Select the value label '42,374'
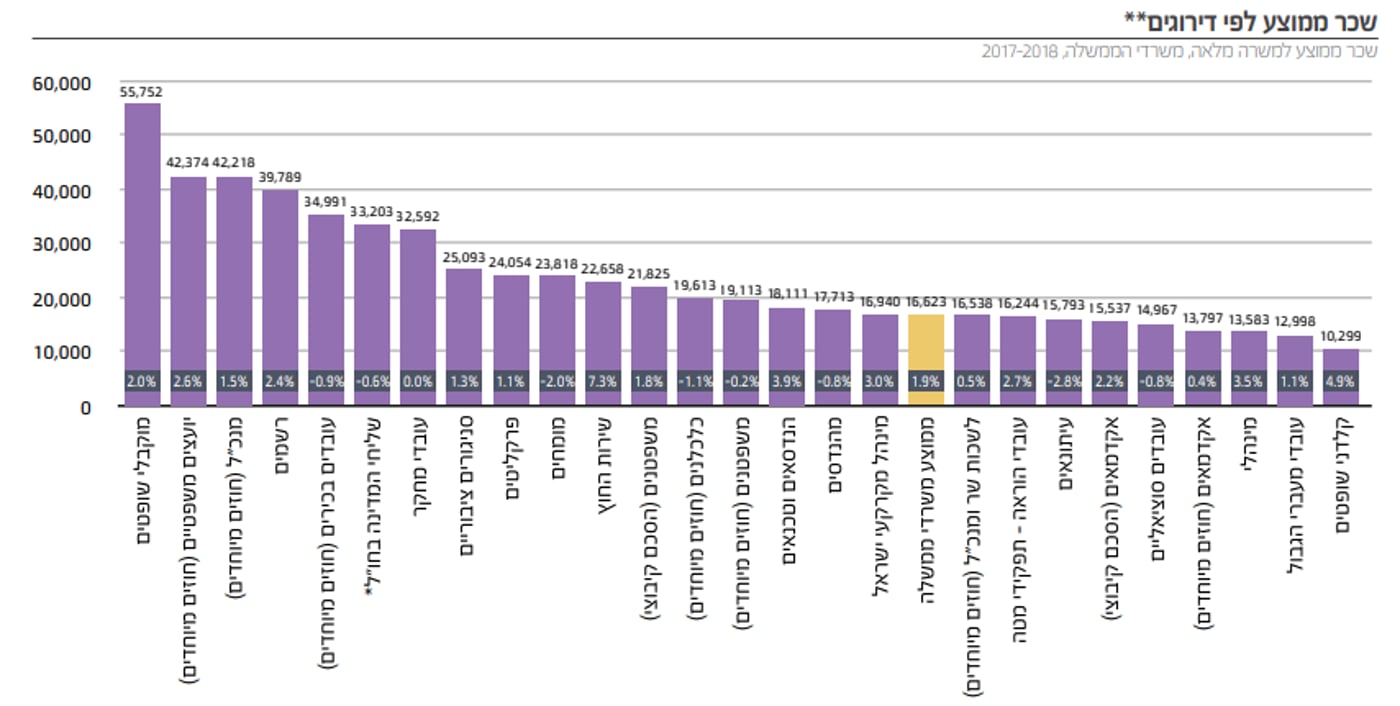 click(x=187, y=164)
